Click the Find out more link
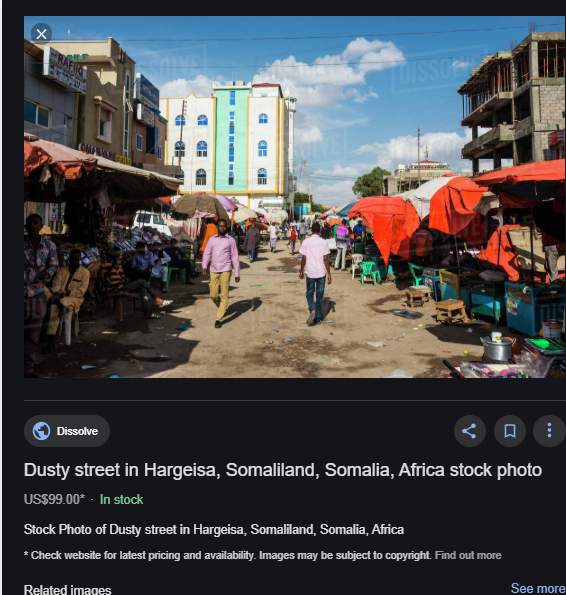This screenshot has height=595, width=566. (x=468, y=555)
